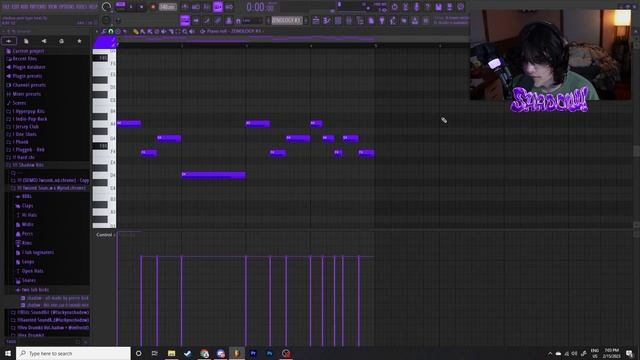The width and height of the screenshot is (640, 360).
Task: Open Chrome from the taskbar
Action: point(204,353)
